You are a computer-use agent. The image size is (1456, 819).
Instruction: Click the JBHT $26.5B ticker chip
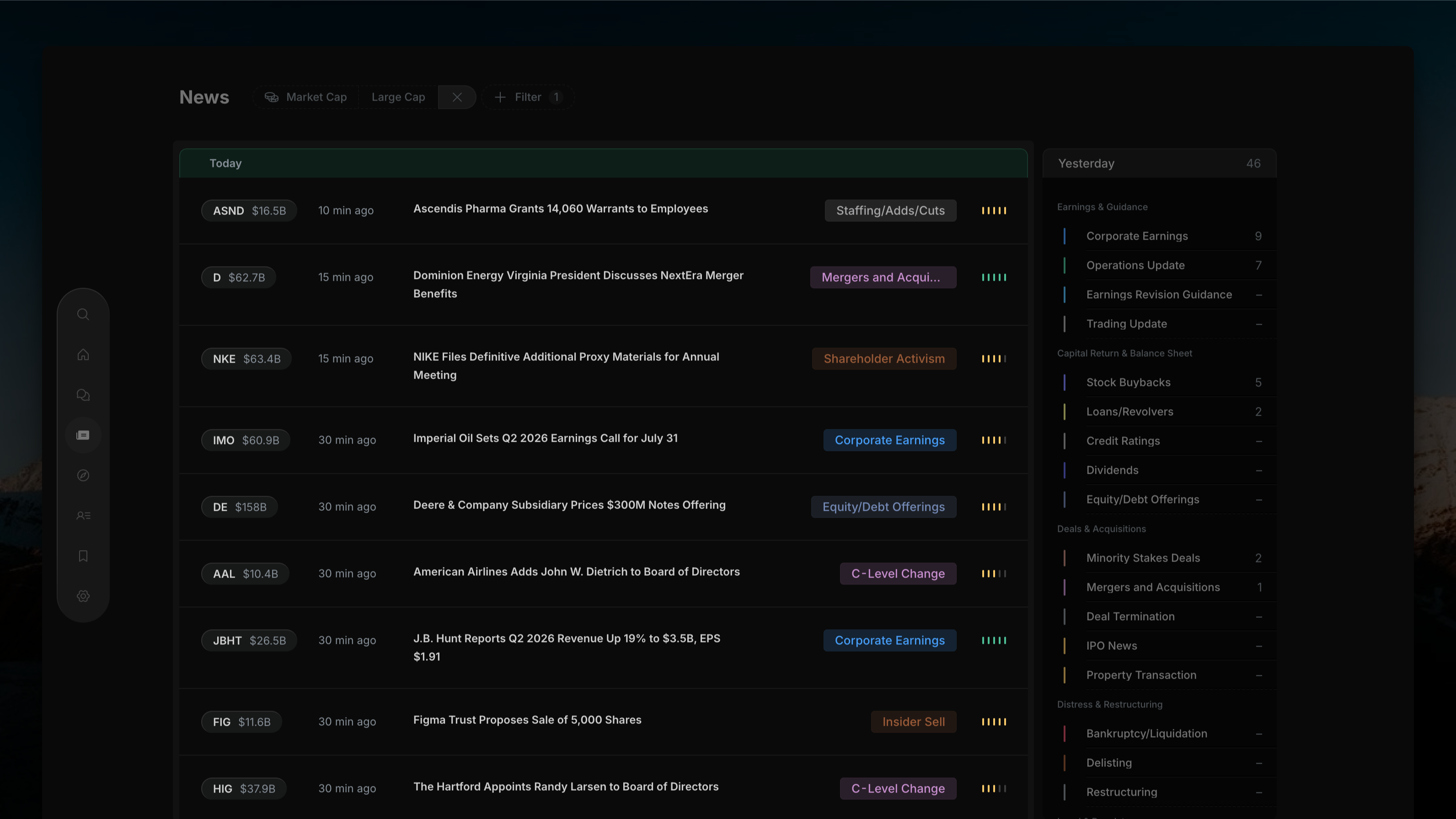(249, 640)
